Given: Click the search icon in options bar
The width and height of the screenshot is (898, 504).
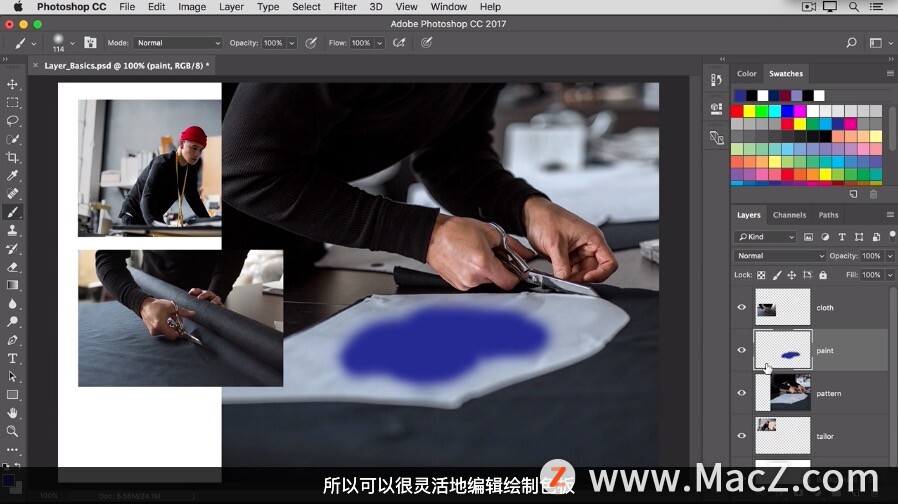Looking at the screenshot, I should point(851,42).
